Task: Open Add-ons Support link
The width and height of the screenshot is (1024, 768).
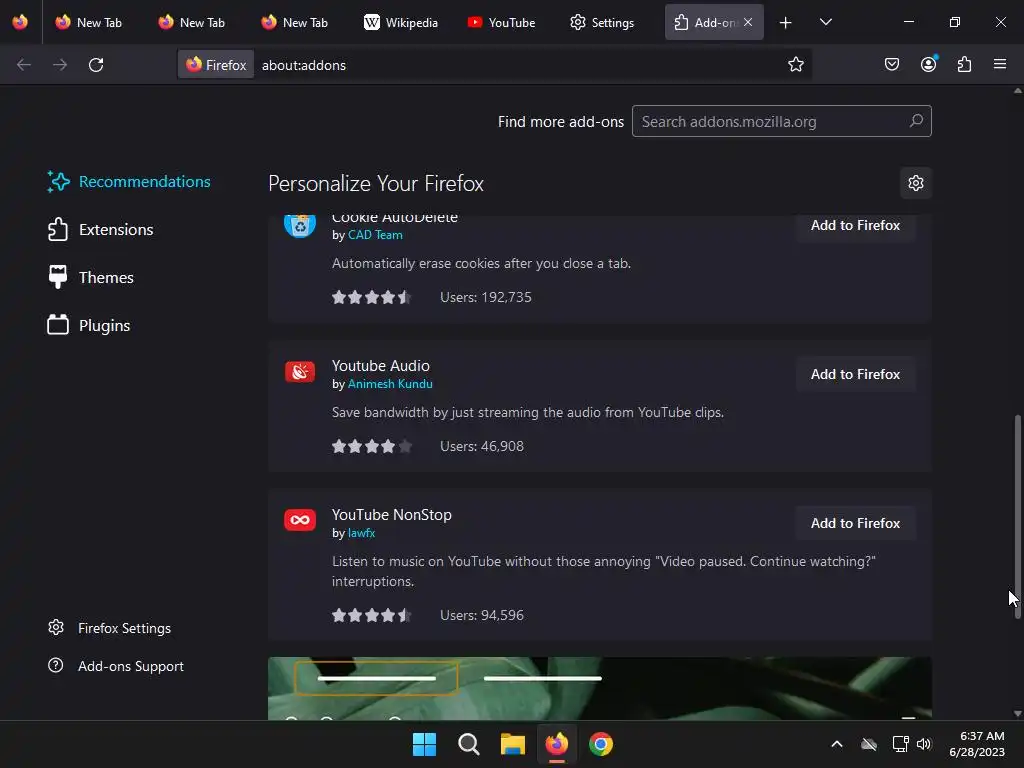Action: (116, 666)
